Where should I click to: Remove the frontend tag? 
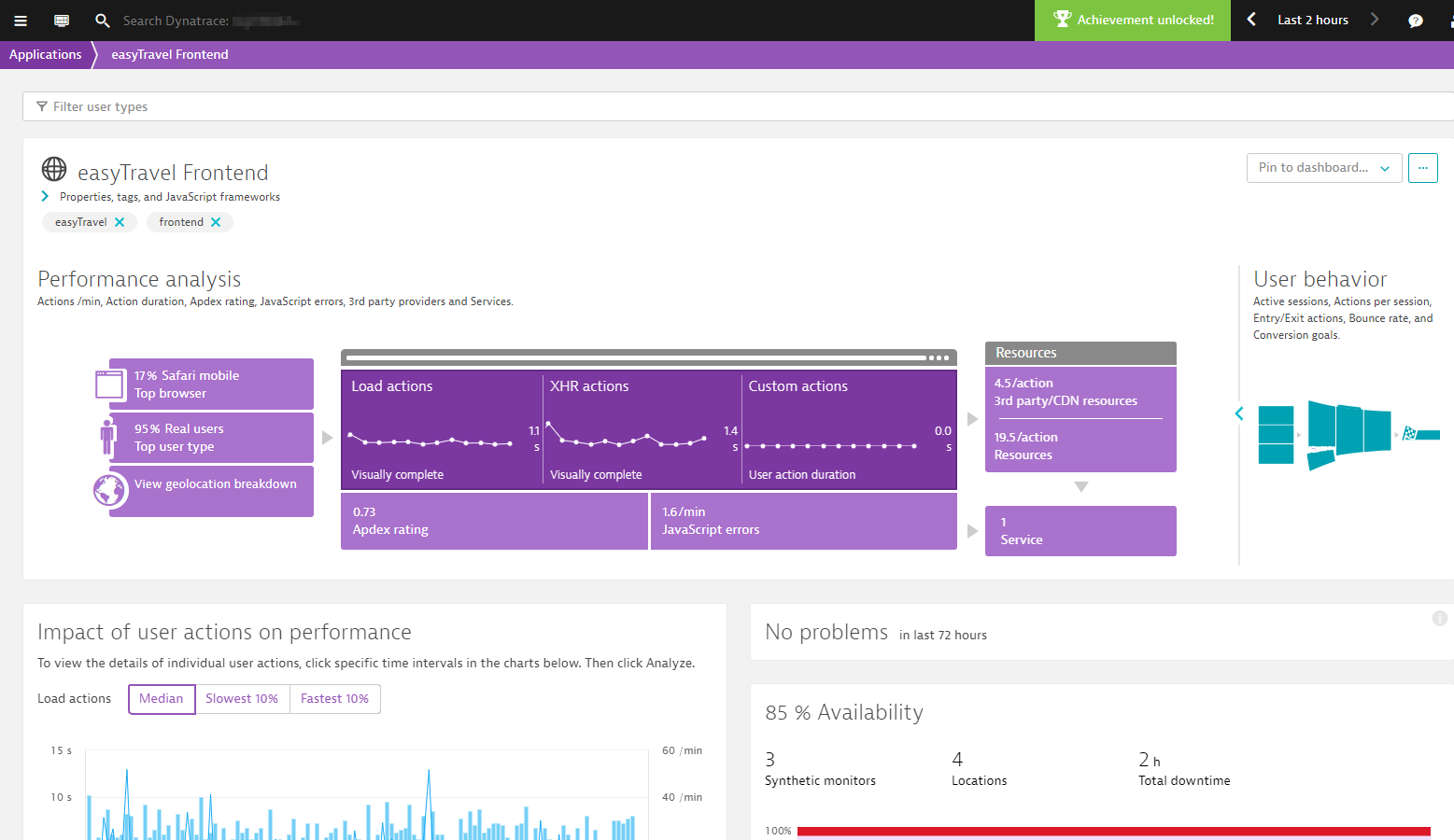click(216, 222)
